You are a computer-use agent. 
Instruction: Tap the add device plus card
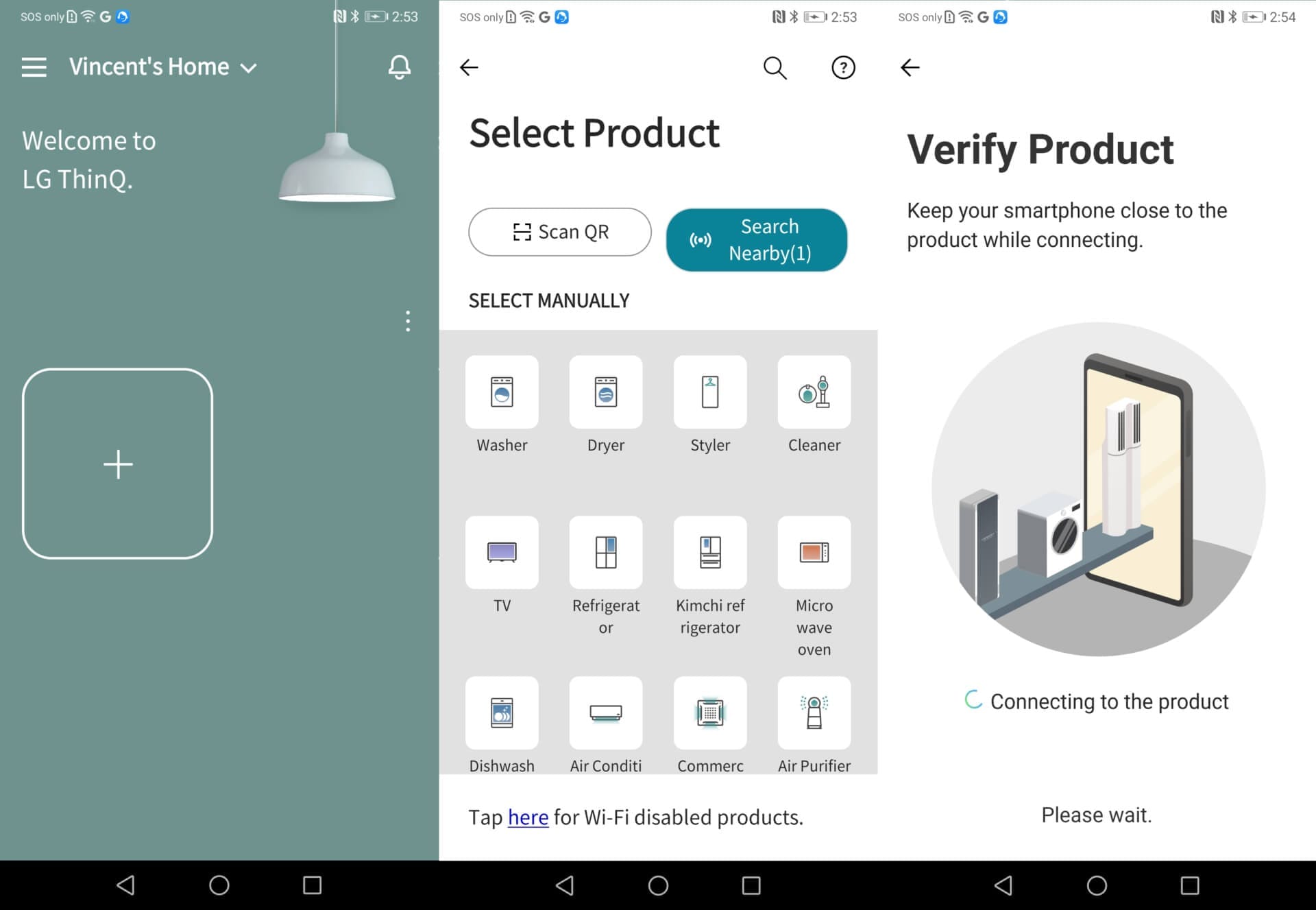pyautogui.click(x=118, y=464)
